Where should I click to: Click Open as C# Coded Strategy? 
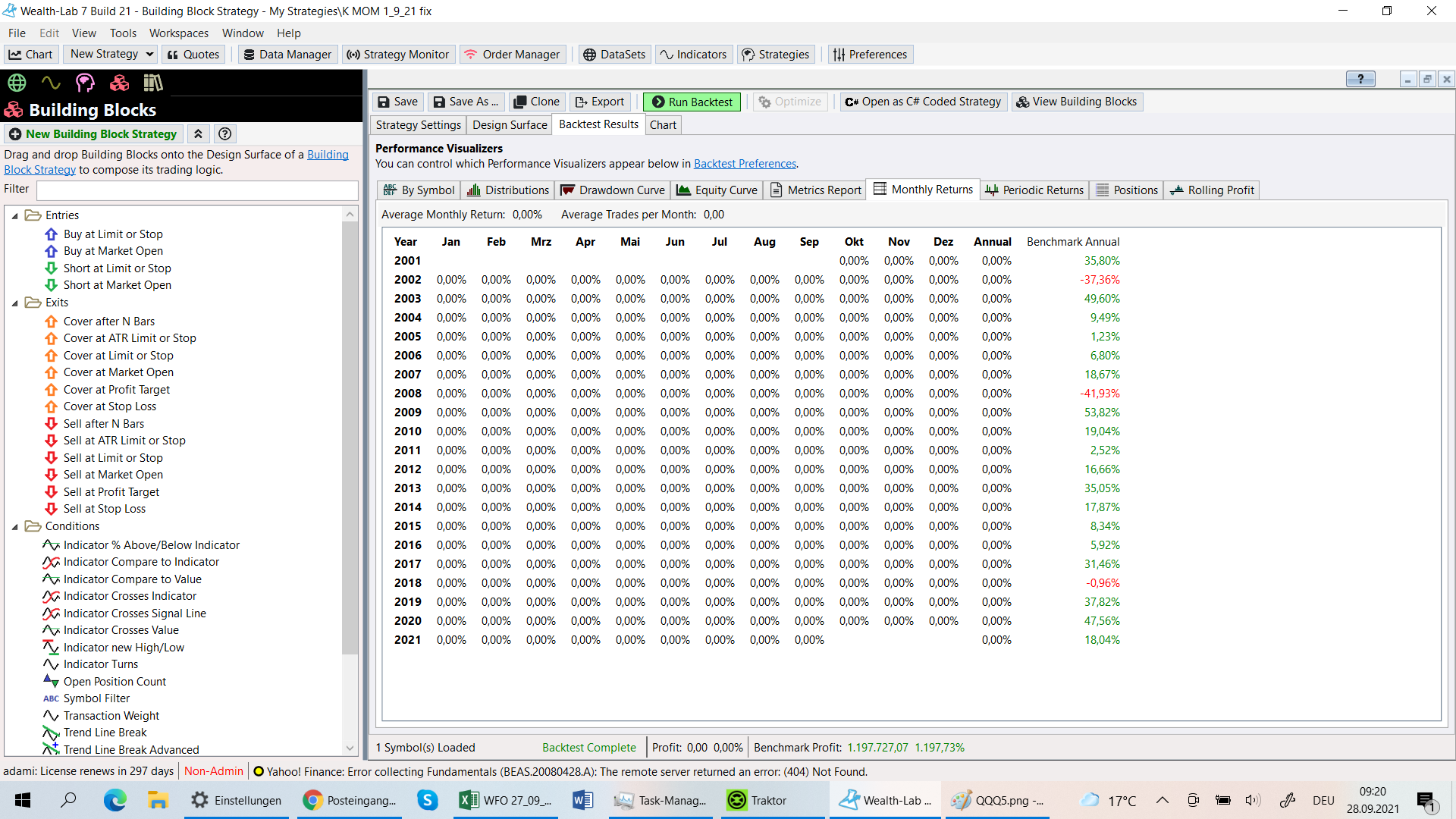point(923,102)
